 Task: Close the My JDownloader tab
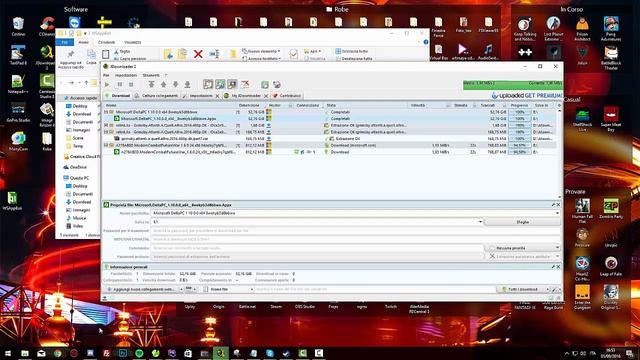(x=266, y=96)
